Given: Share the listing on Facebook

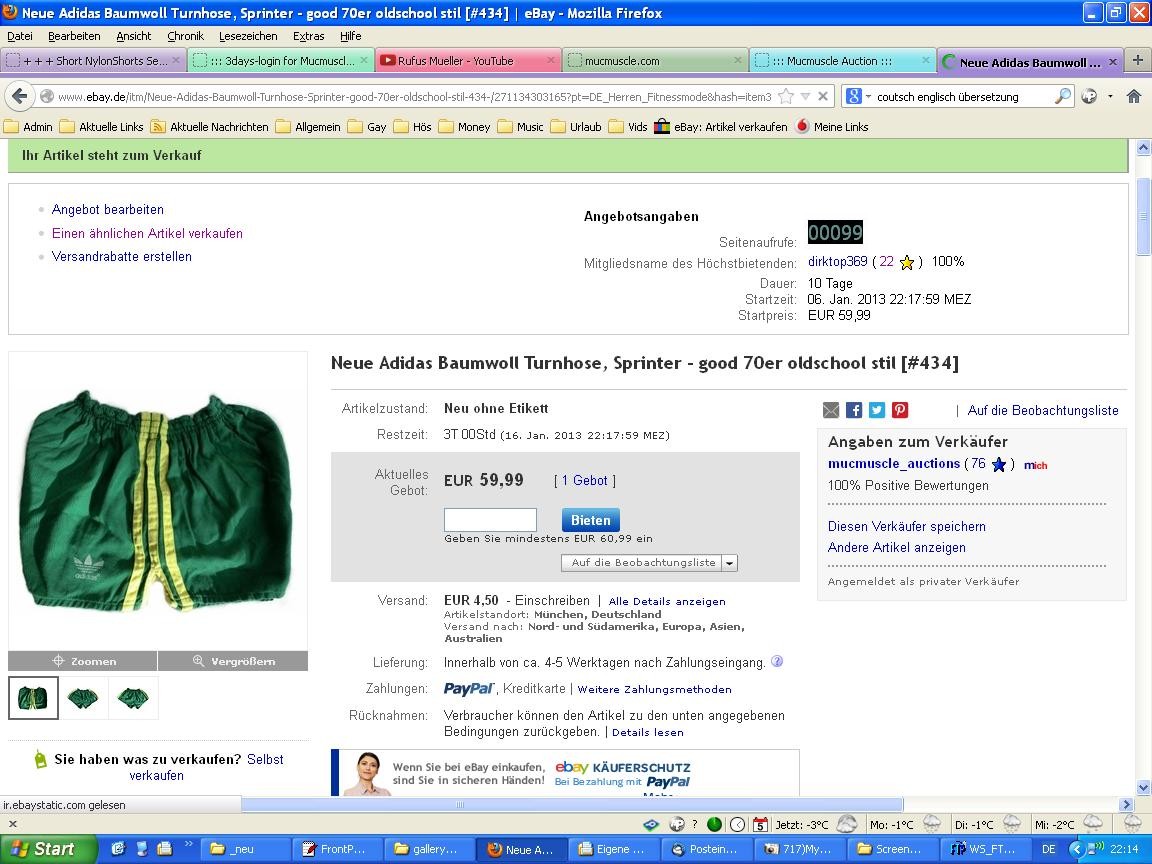Looking at the screenshot, I should click(854, 410).
